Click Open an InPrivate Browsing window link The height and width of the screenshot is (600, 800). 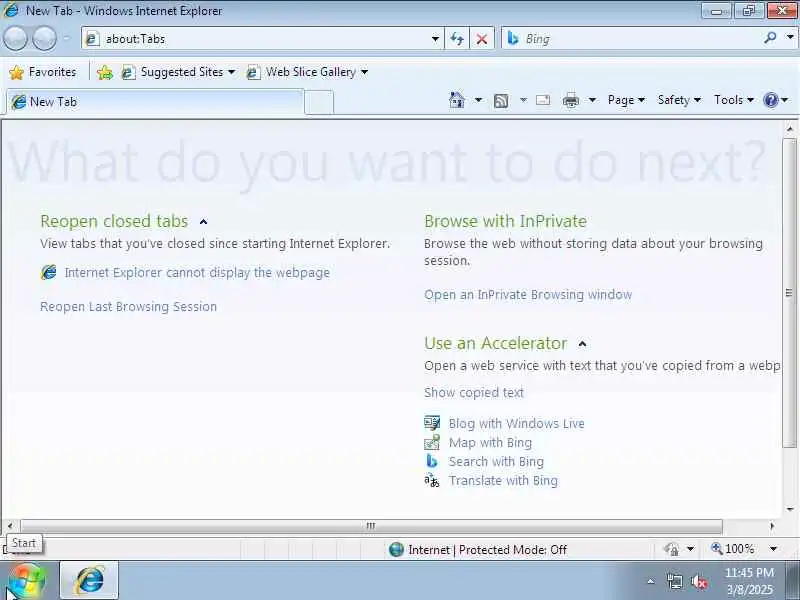point(528,295)
